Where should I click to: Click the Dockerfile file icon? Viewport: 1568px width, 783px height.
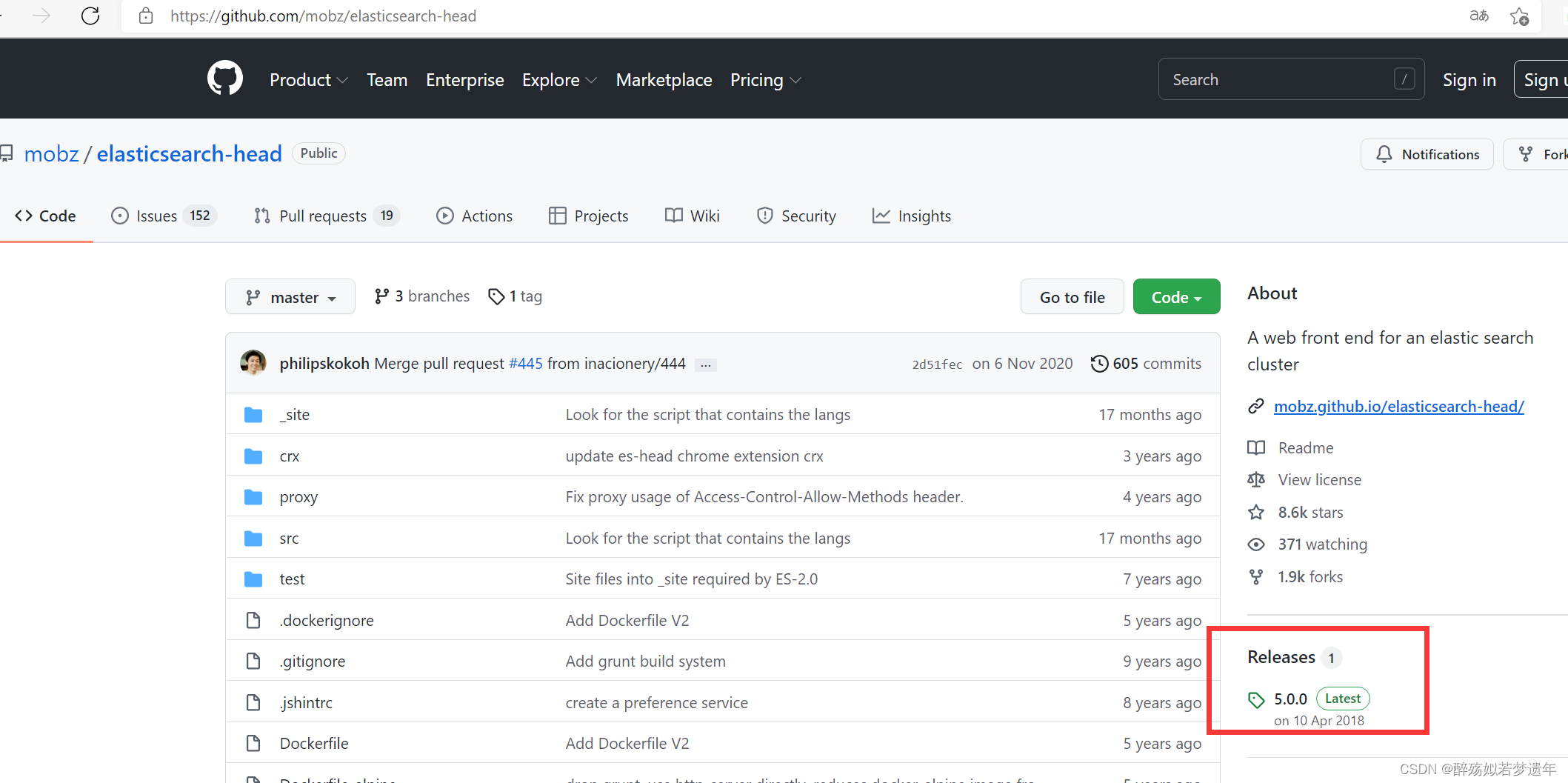(253, 743)
